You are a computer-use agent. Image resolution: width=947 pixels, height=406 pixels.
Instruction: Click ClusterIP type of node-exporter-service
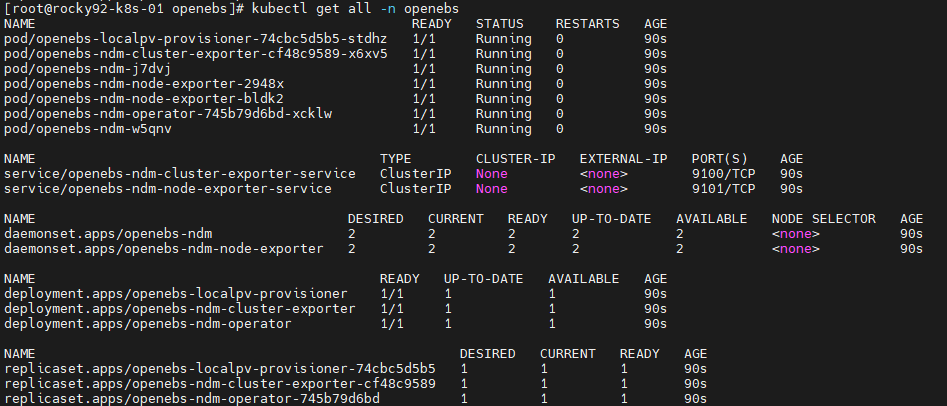(416, 188)
